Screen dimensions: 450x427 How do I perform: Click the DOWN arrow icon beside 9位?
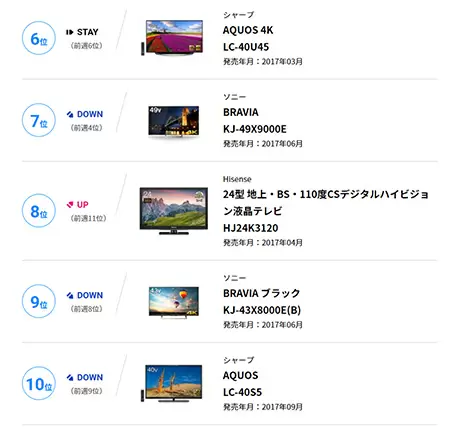[x=70, y=295]
